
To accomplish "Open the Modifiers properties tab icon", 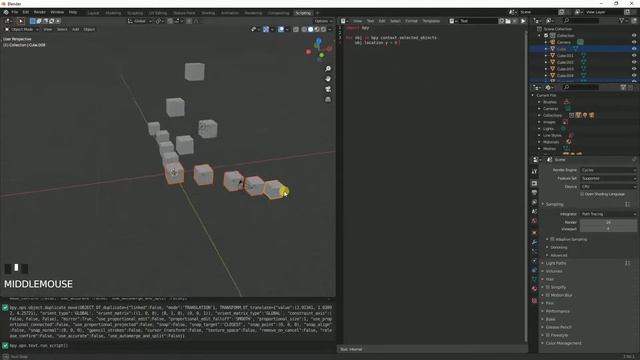I will pos(534,242).
